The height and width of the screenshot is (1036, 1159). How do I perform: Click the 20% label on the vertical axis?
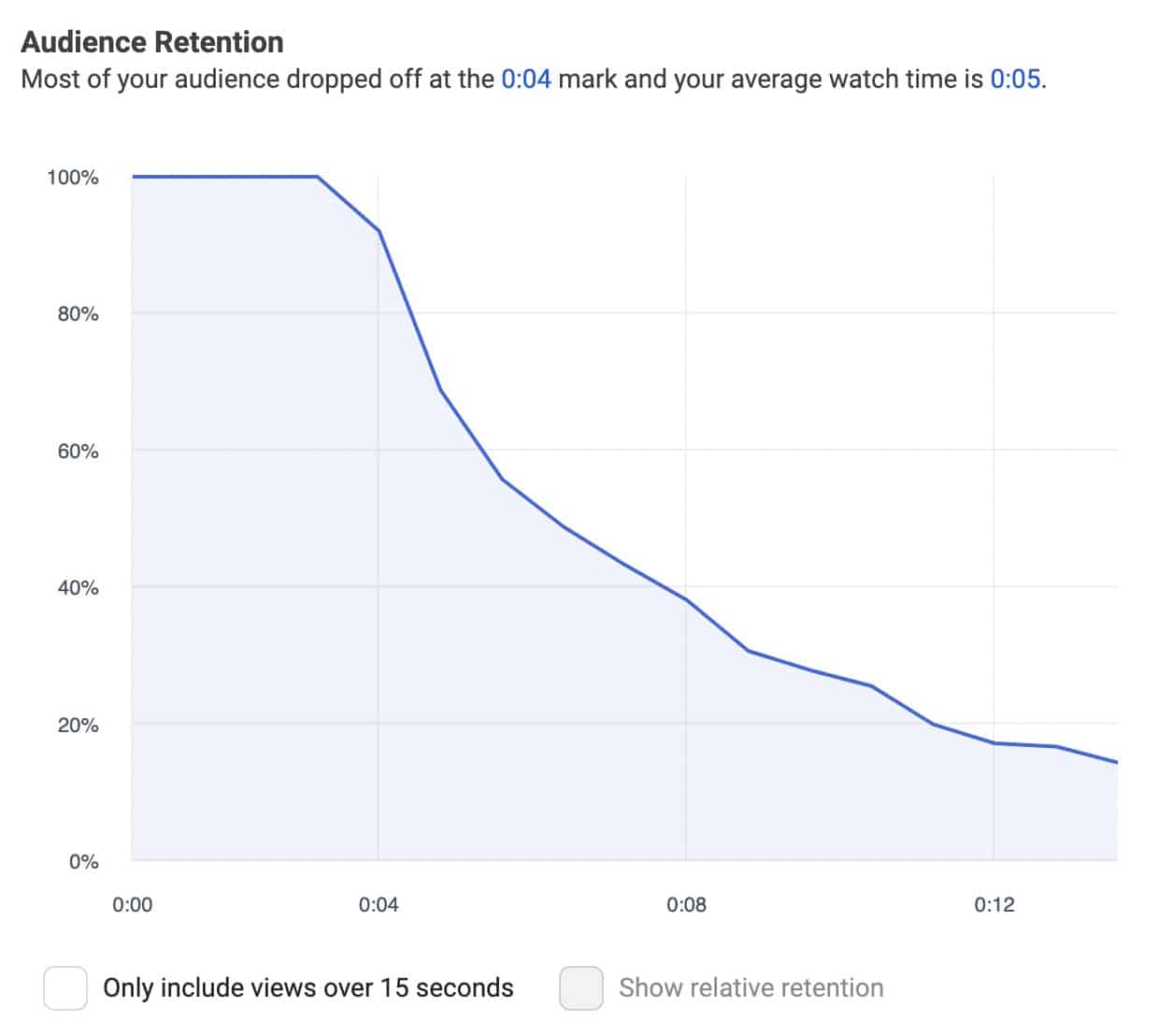[78, 726]
